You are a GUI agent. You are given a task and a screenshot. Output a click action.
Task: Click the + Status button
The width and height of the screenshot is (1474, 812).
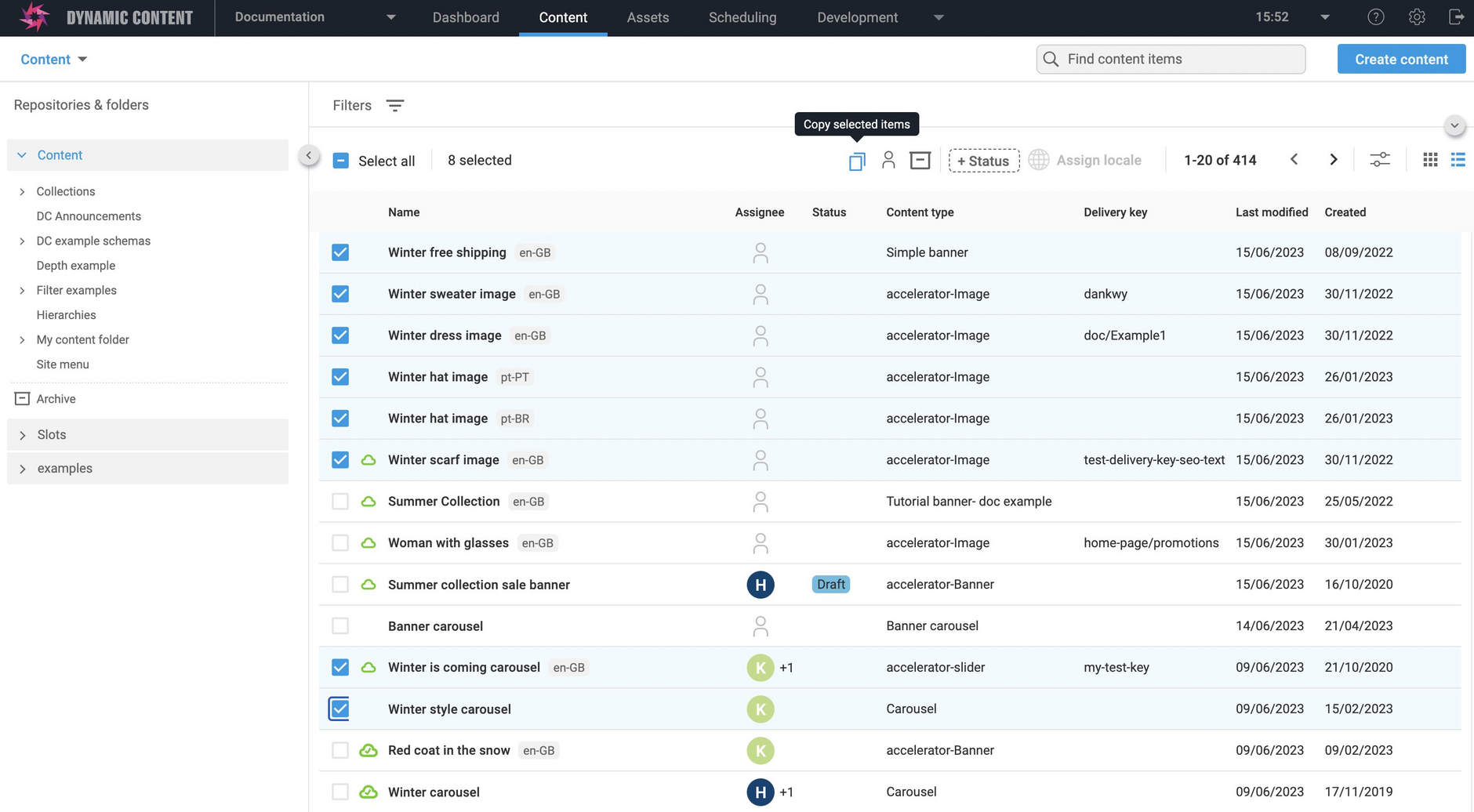[x=984, y=161]
